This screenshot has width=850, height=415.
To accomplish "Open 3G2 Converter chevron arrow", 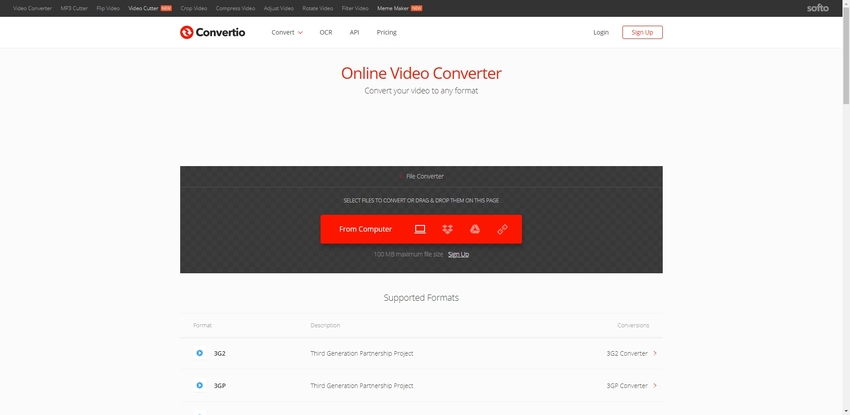I will (x=654, y=353).
